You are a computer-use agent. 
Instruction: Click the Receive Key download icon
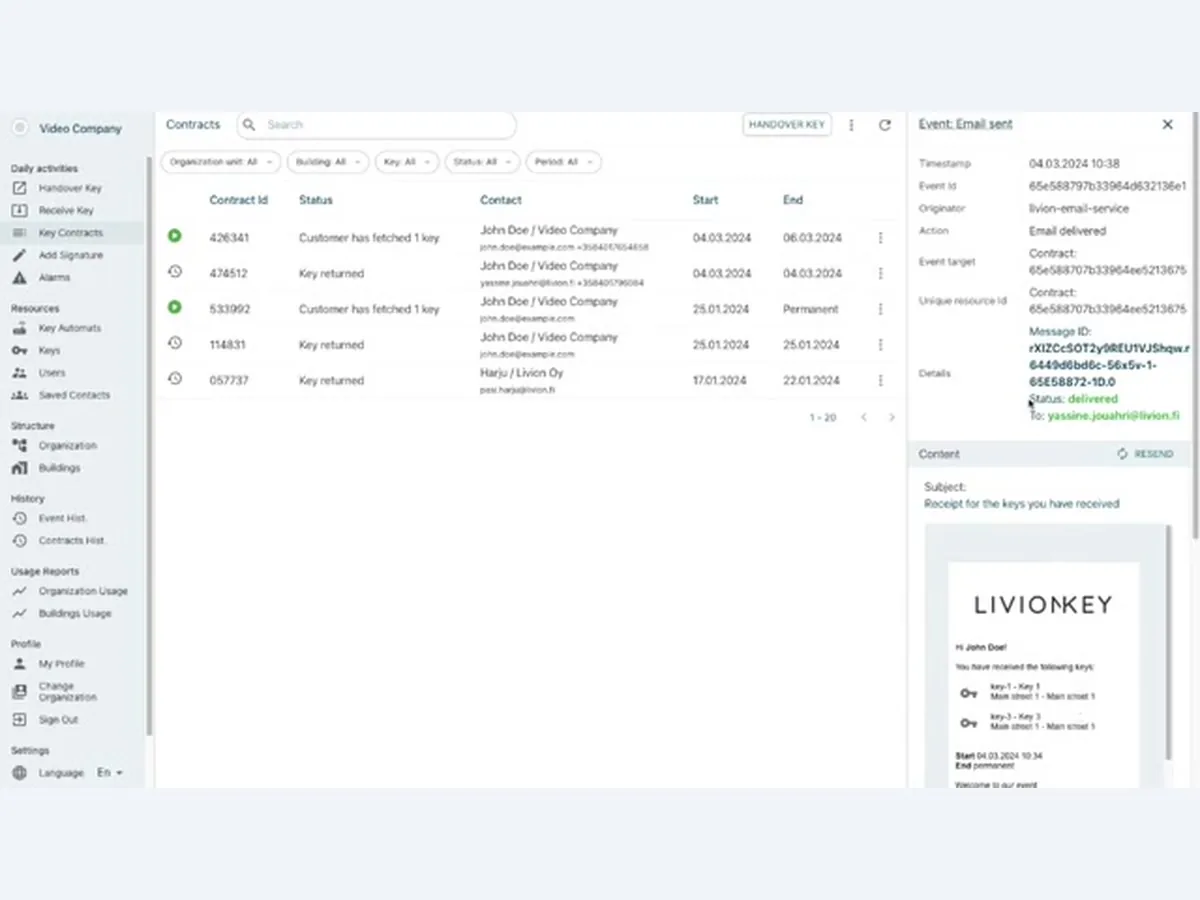point(19,210)
